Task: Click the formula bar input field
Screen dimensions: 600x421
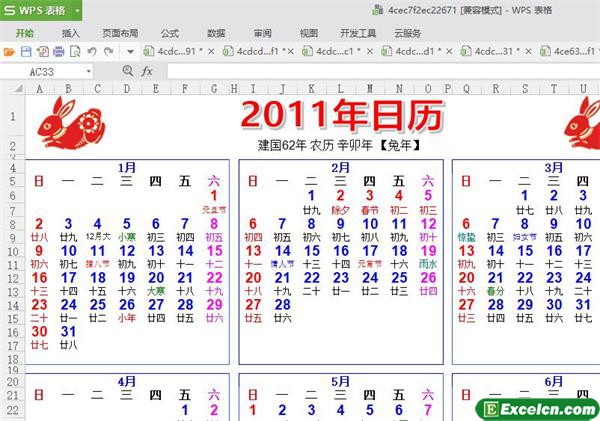Action: pos(383,72)
